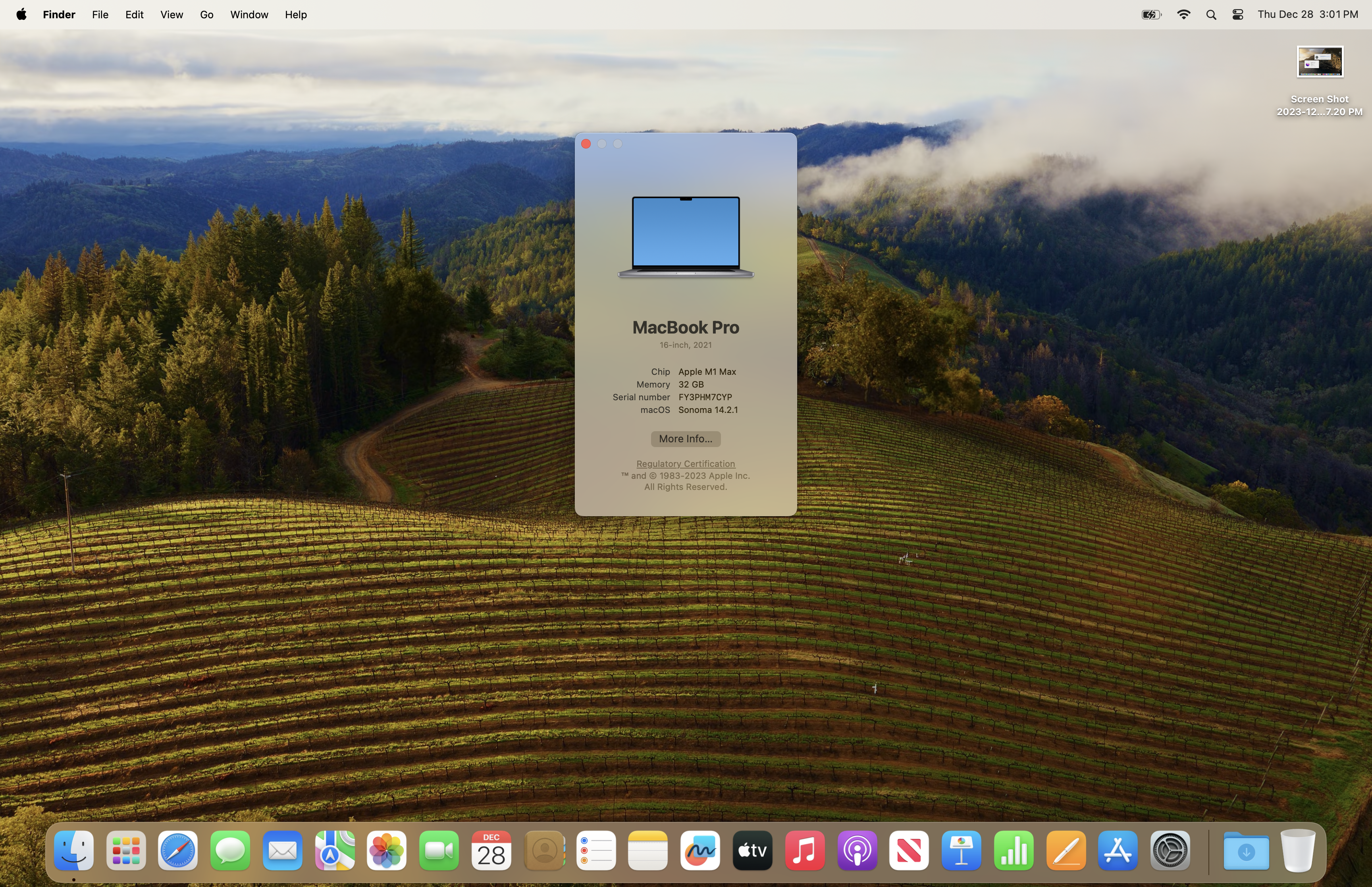Launch FaceTime from the Dock
The width and height of the screenshot is (1372, 887).
(x=439, y=850)
